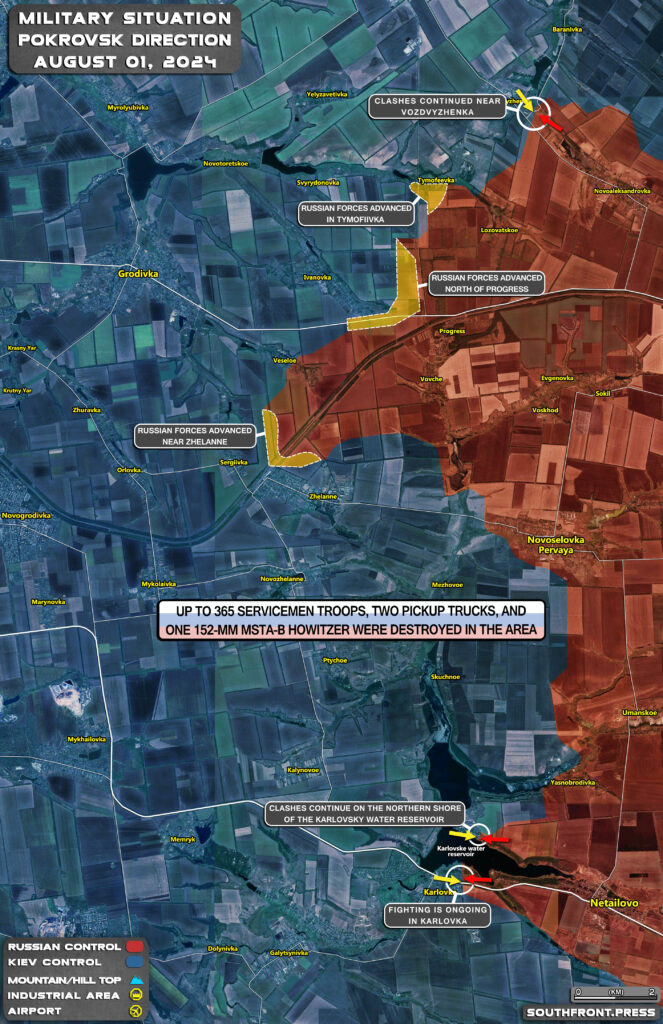Screen dimensions: 663x1024
Task: Select the clash circle on Karlovske water reservoir
Action: 479,835
